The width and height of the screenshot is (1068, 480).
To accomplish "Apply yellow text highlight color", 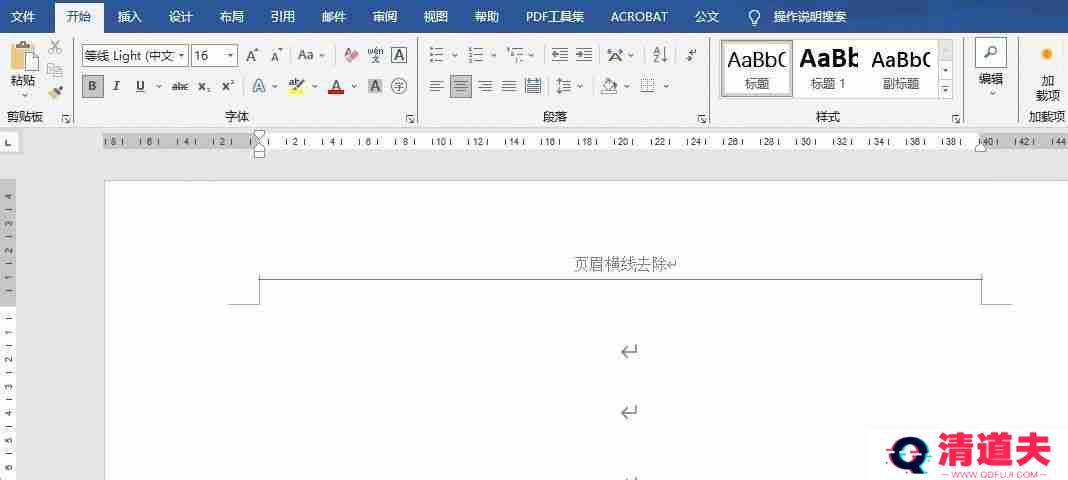I will [x=296, y=86].
